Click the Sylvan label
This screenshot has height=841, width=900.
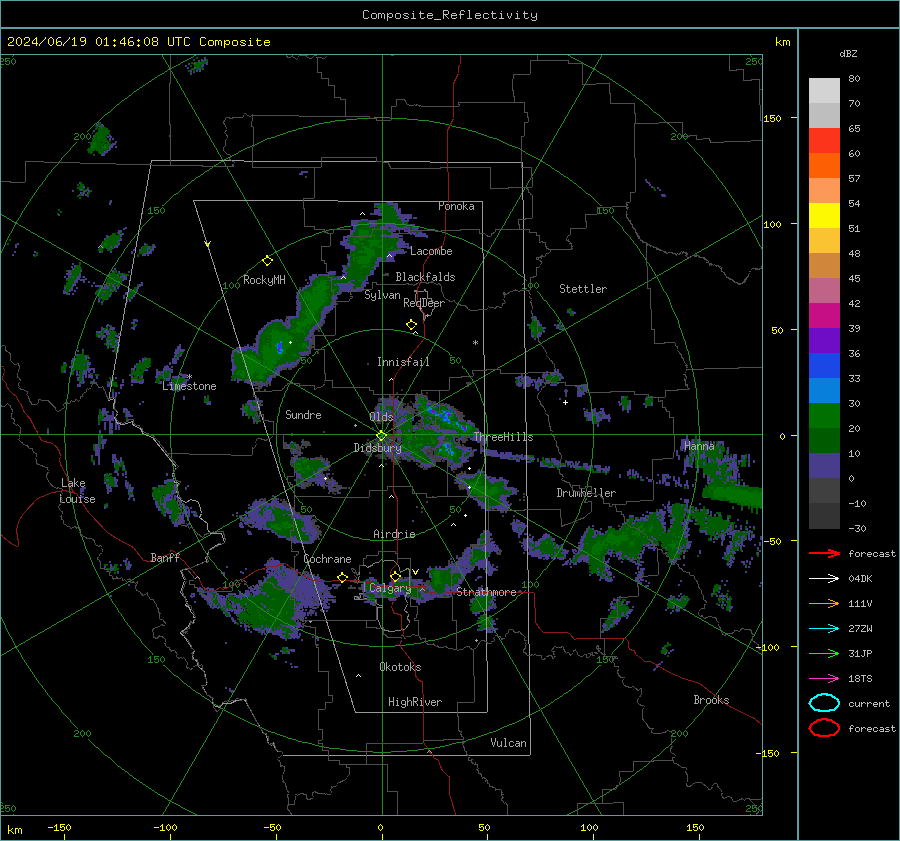point(382,295)
